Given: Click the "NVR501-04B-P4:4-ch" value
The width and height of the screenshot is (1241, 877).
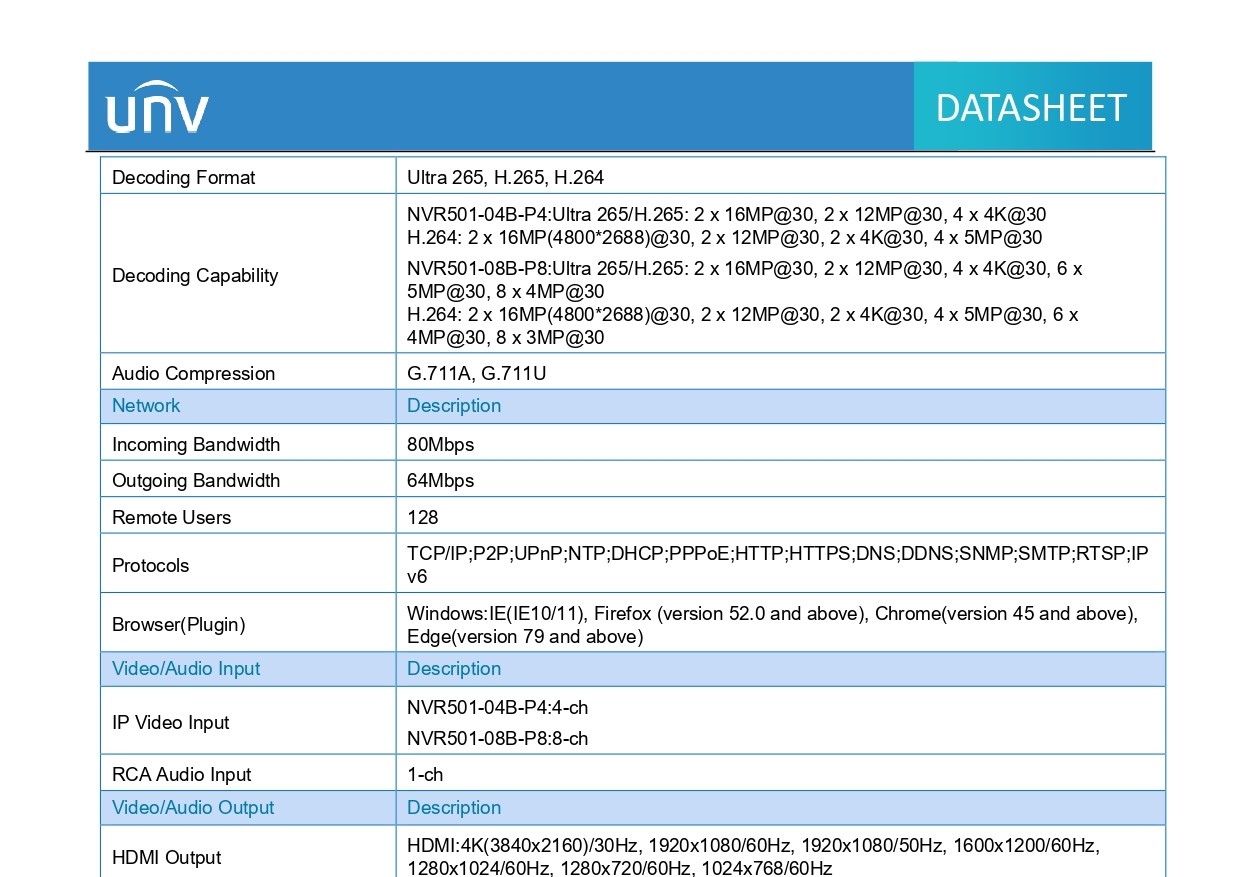Looking at the screenshot, I should (x=497, y=708).
